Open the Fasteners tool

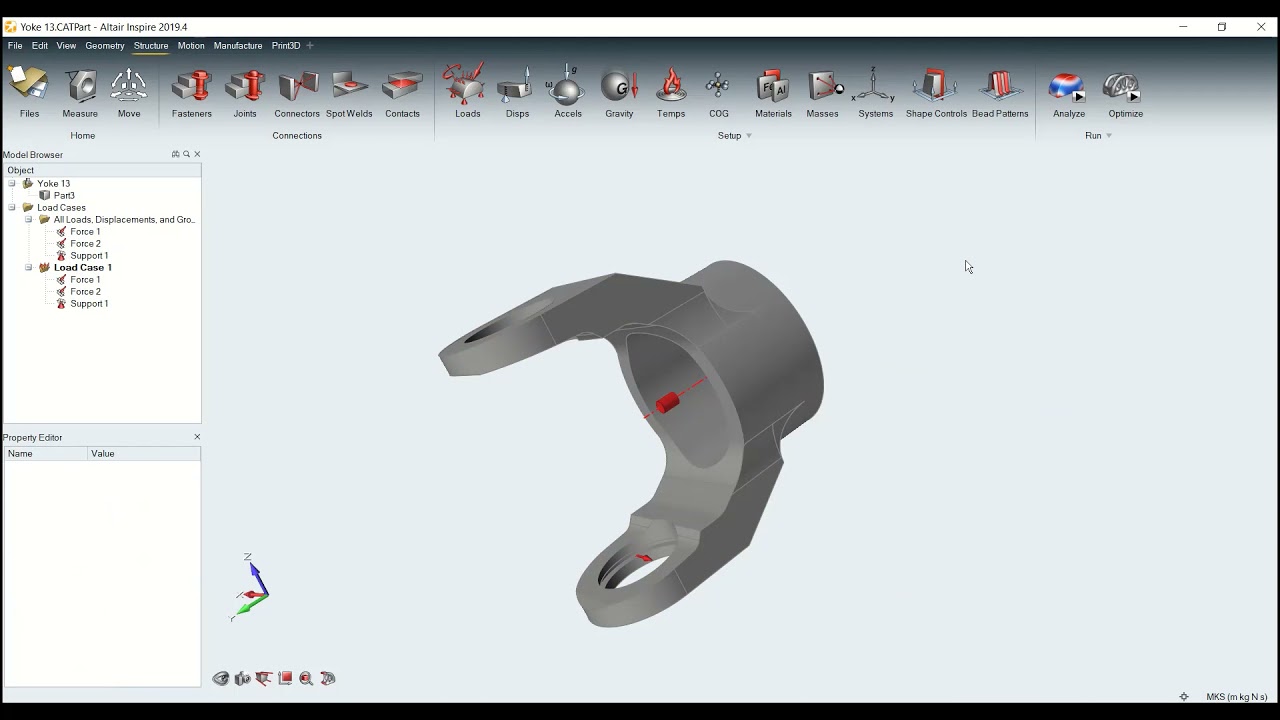[191, 92]
